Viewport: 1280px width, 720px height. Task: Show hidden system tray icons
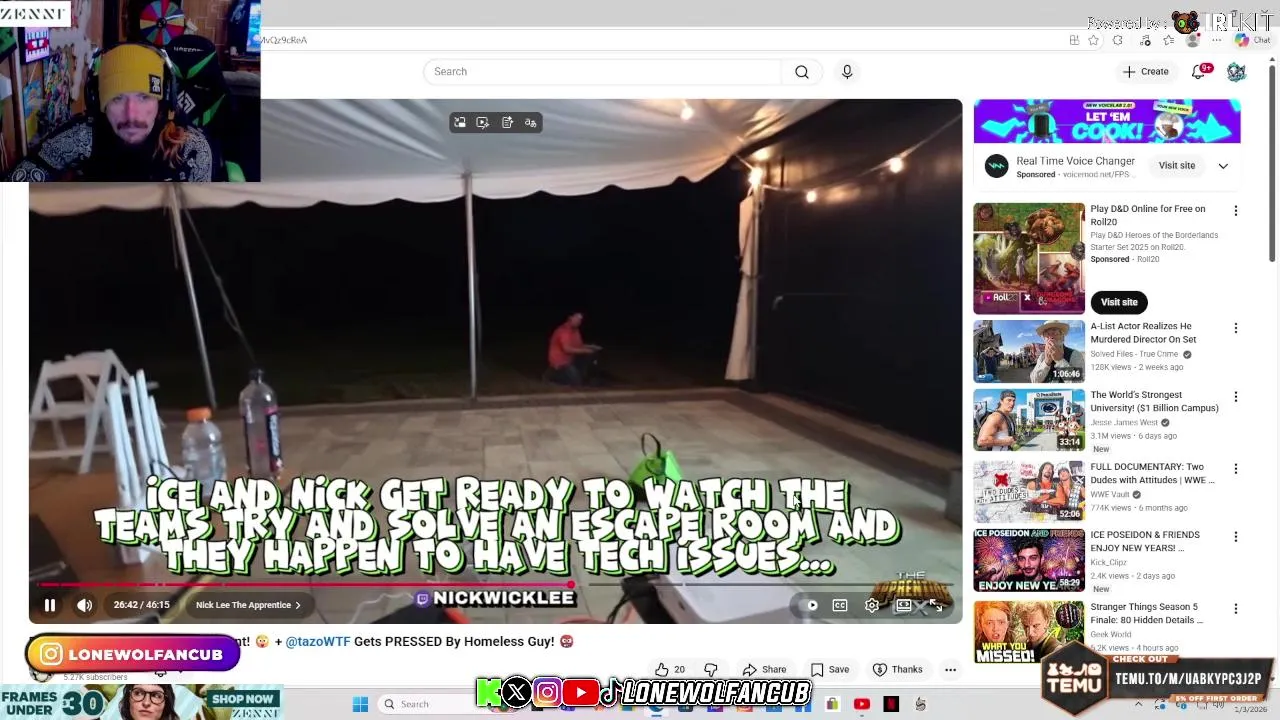tap(1138, 704)
